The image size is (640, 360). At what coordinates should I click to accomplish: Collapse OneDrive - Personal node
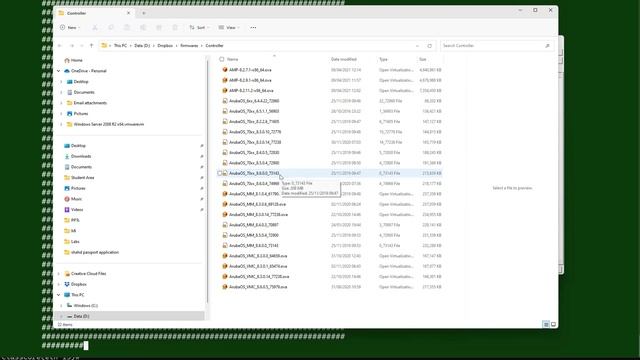tap(59, 71)
